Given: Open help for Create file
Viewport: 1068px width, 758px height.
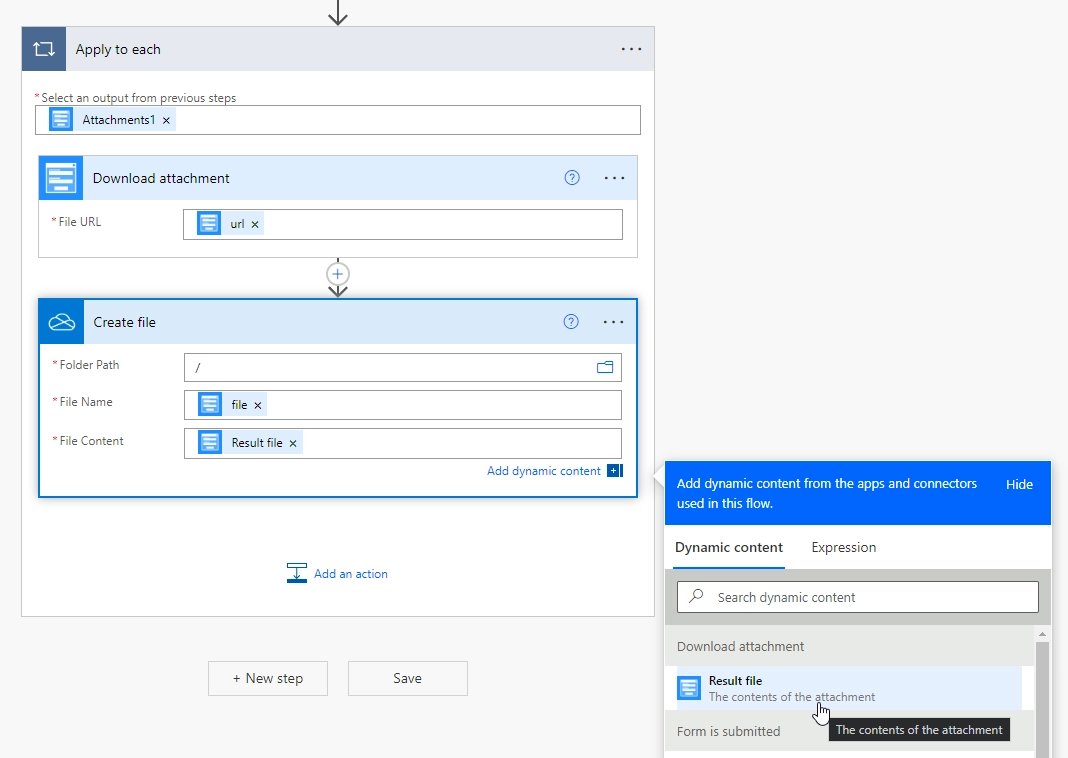Looking at the screenshot, I should (x=571, y=321).
